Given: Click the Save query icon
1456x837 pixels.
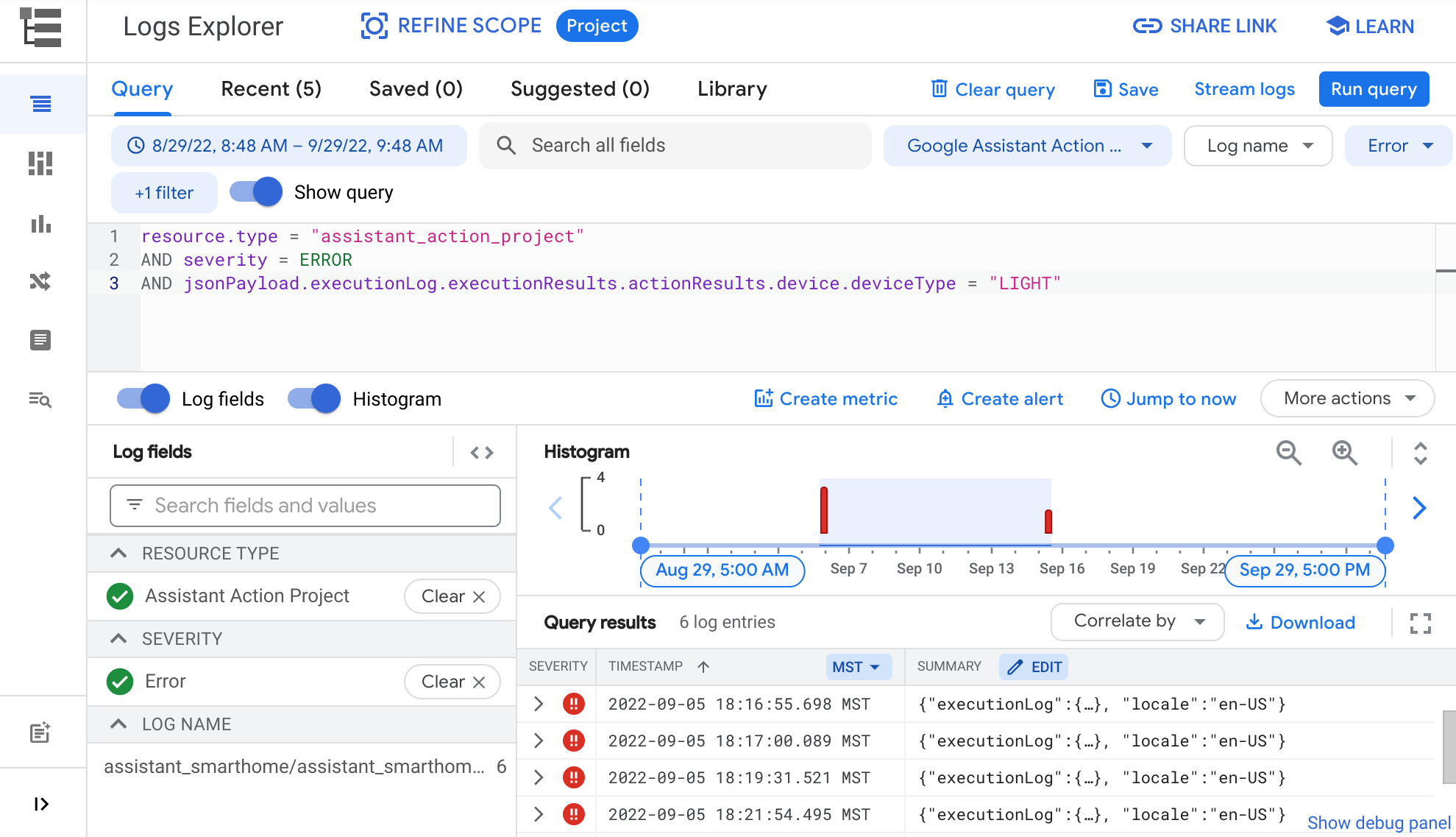Looking at the screenshot, I should pos(1102,89).
